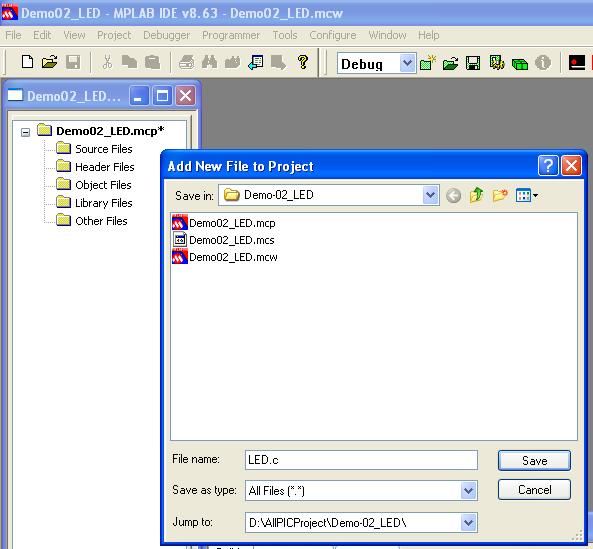Click the Copy toolbar icon
The height and width of the screenshot is (549, 593).
[x=129, y=62]
